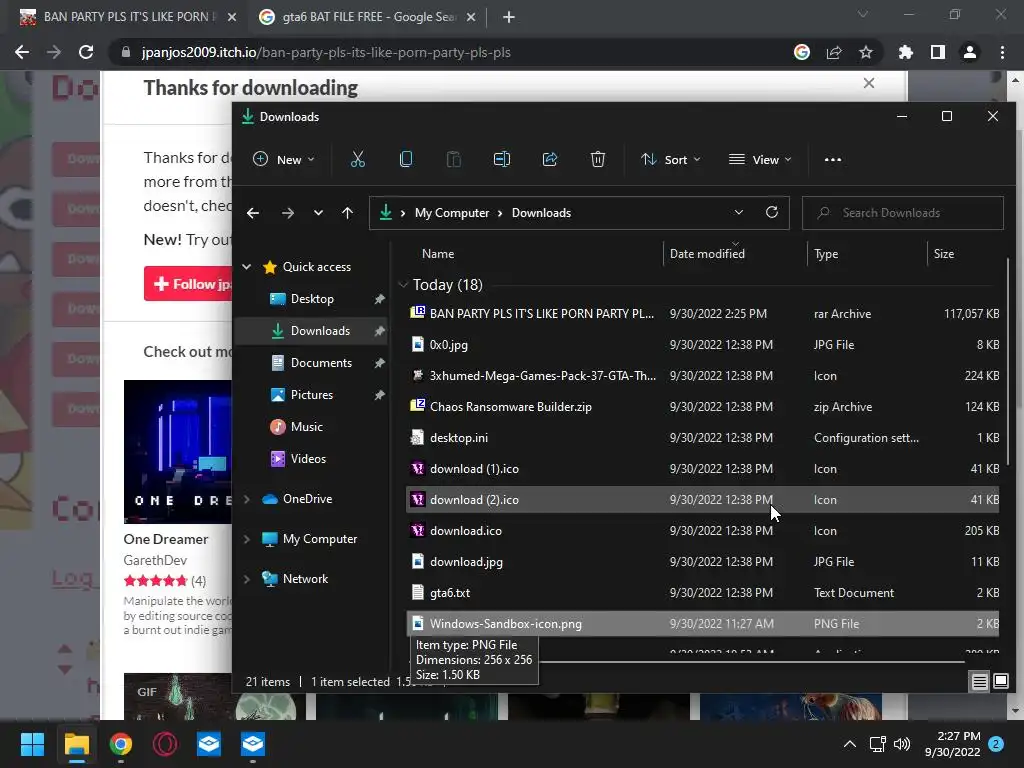
Task: Go back in File Explorer
Action: [253, 213]
